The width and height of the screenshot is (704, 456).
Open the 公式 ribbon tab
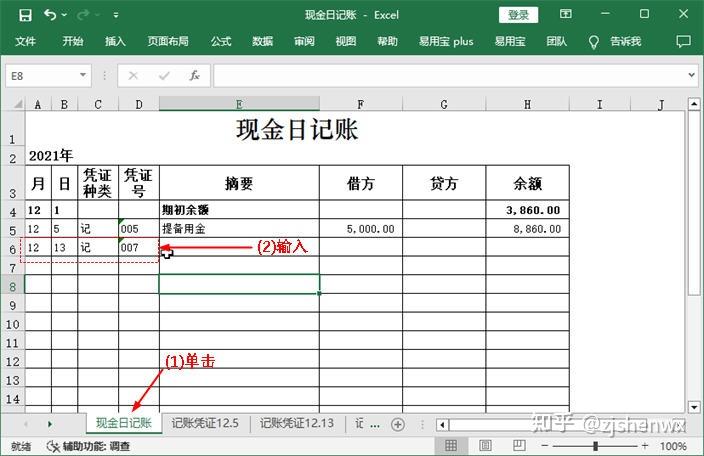click(x=221, y=42)
